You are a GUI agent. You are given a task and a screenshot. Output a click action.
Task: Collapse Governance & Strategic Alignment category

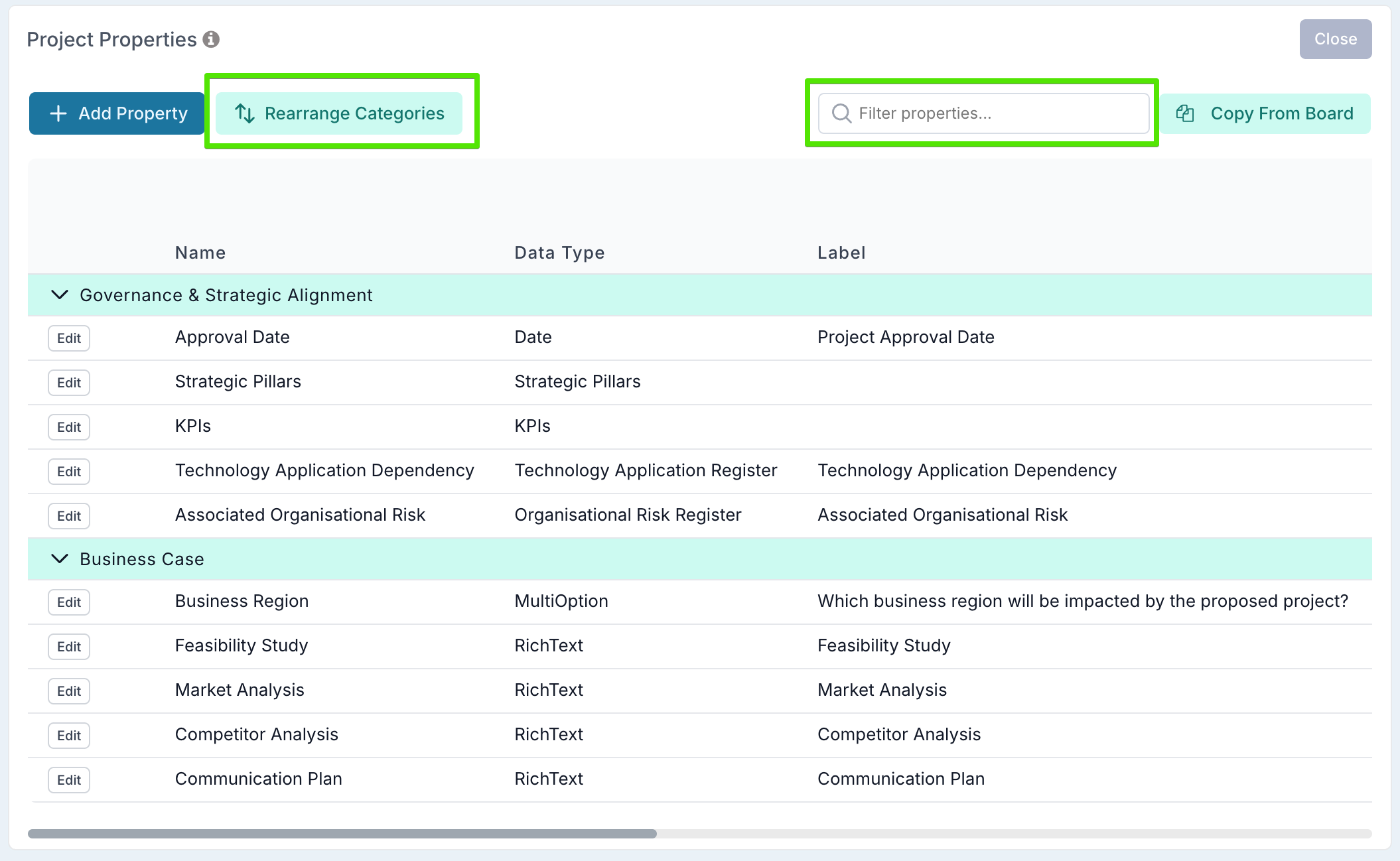(x=60, y=295)
